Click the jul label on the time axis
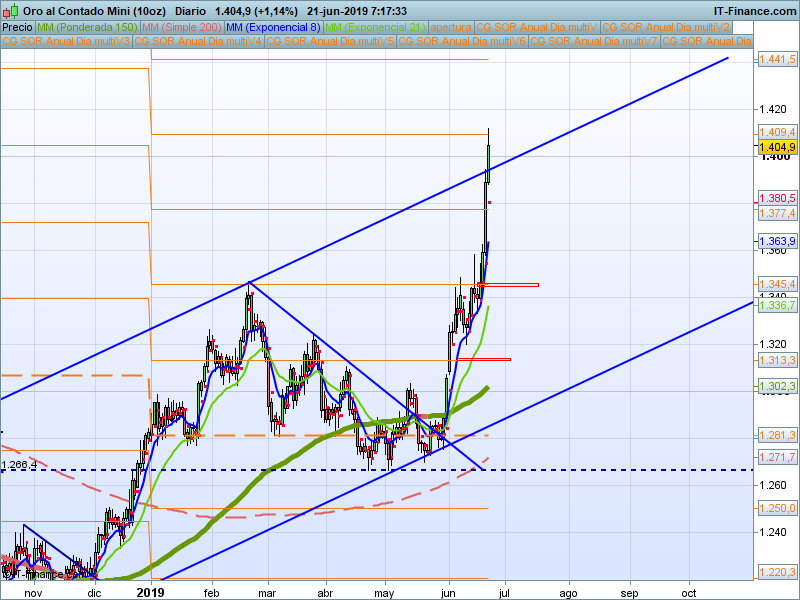 [x=505, y=593]
